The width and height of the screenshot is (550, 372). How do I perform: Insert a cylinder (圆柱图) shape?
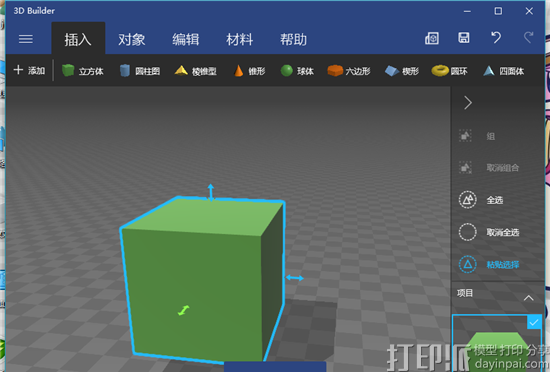[x=139, y=71]
